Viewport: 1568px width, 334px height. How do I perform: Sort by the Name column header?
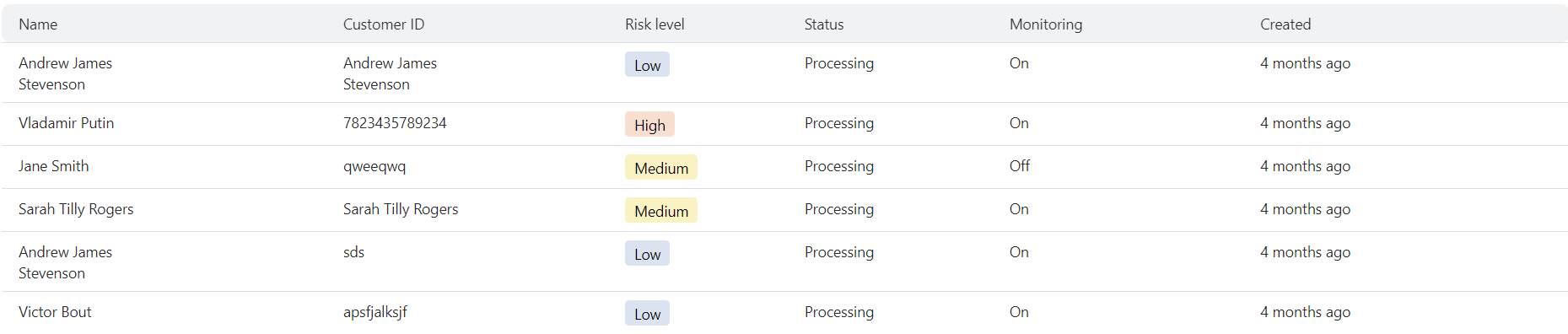(x=38, y=24)
